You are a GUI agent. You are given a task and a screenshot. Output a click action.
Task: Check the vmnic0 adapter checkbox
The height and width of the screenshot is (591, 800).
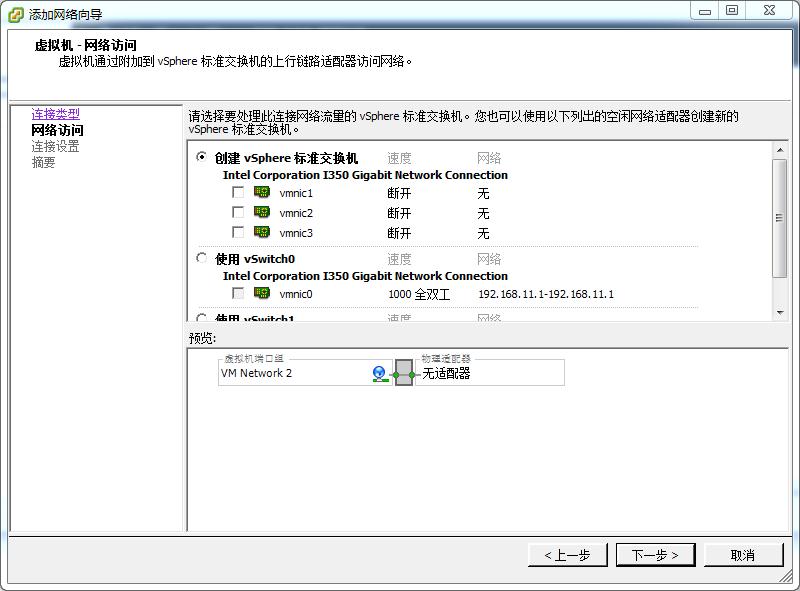[x=238, y=293]
